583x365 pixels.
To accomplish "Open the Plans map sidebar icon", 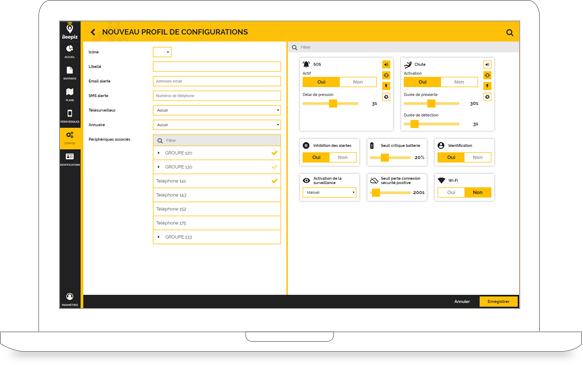I will coord(70,94).
